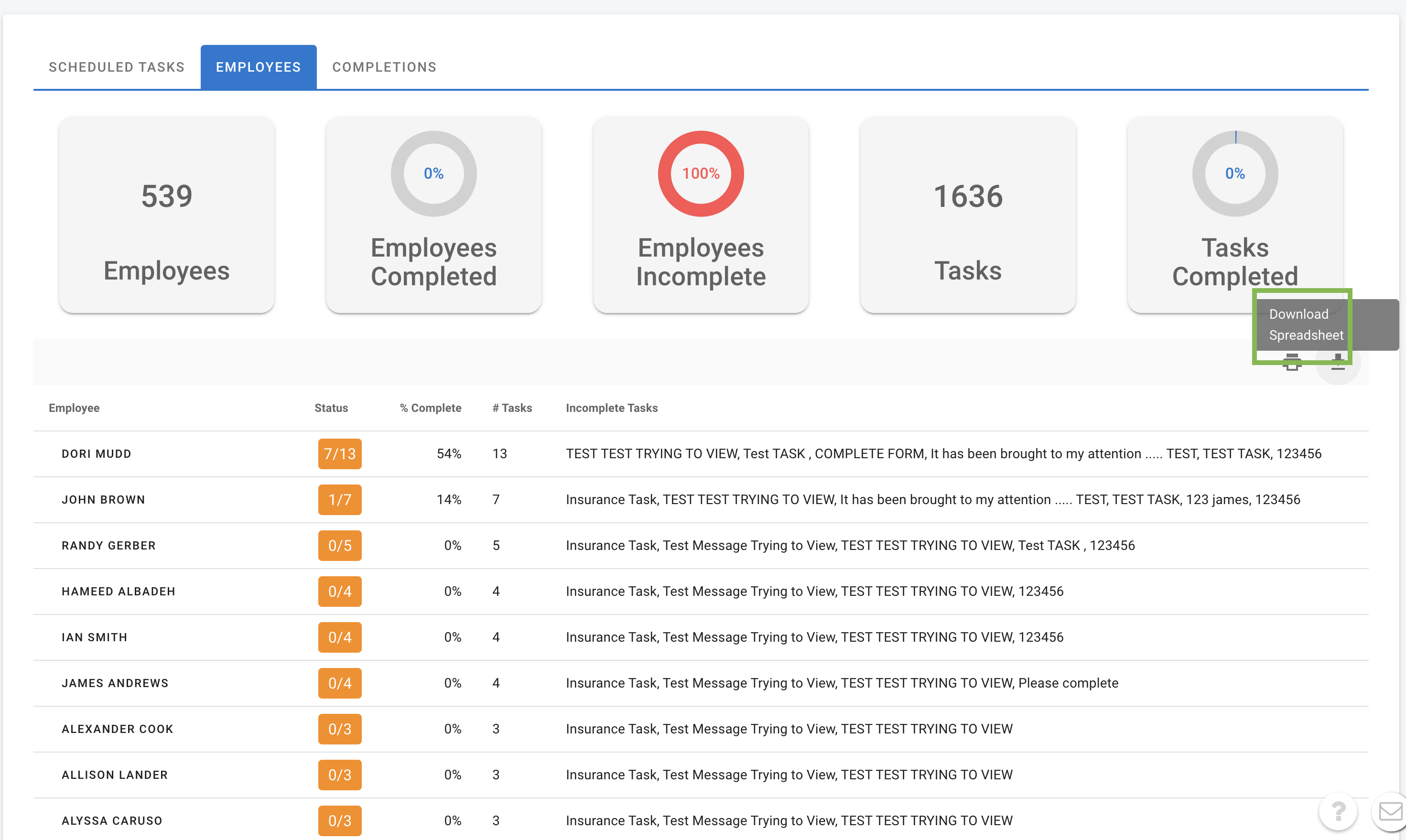Click Hameed Albadeh's 0/4 status badge
Image resolution: width=1406 pixels, height=840 pixels.
tap(340, 592)
